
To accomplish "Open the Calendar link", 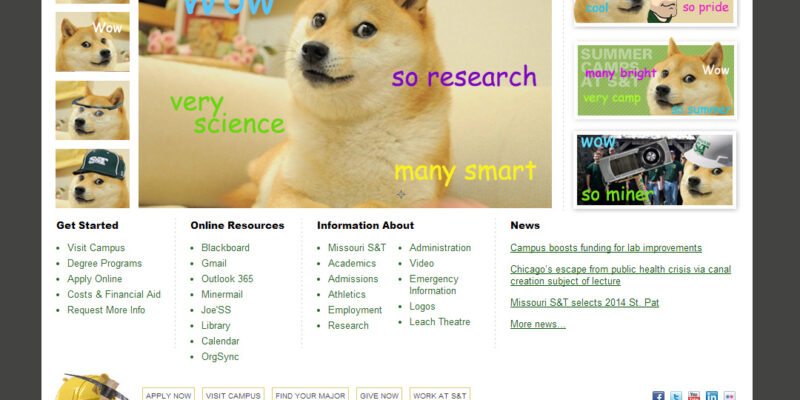I will (220, 341).
